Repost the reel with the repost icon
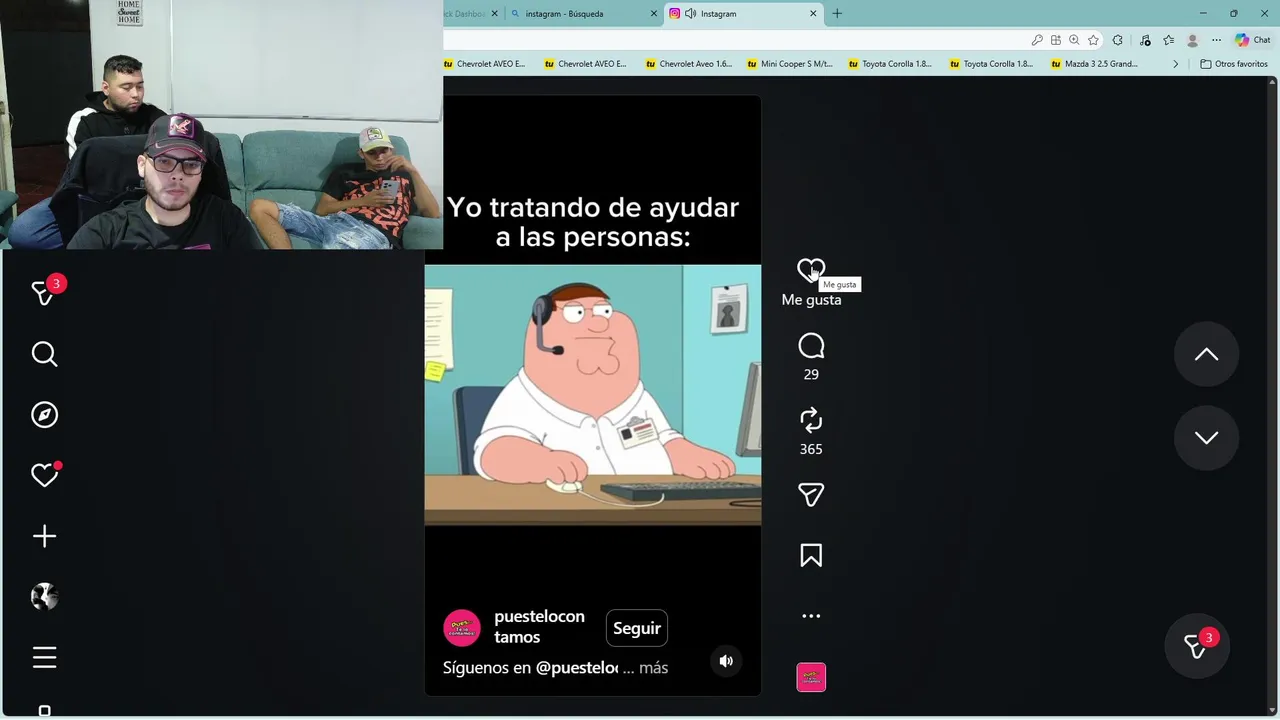 [811, 420]
